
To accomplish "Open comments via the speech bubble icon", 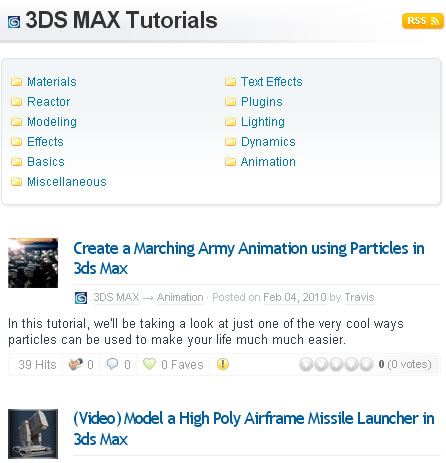I will click(112, 364).
